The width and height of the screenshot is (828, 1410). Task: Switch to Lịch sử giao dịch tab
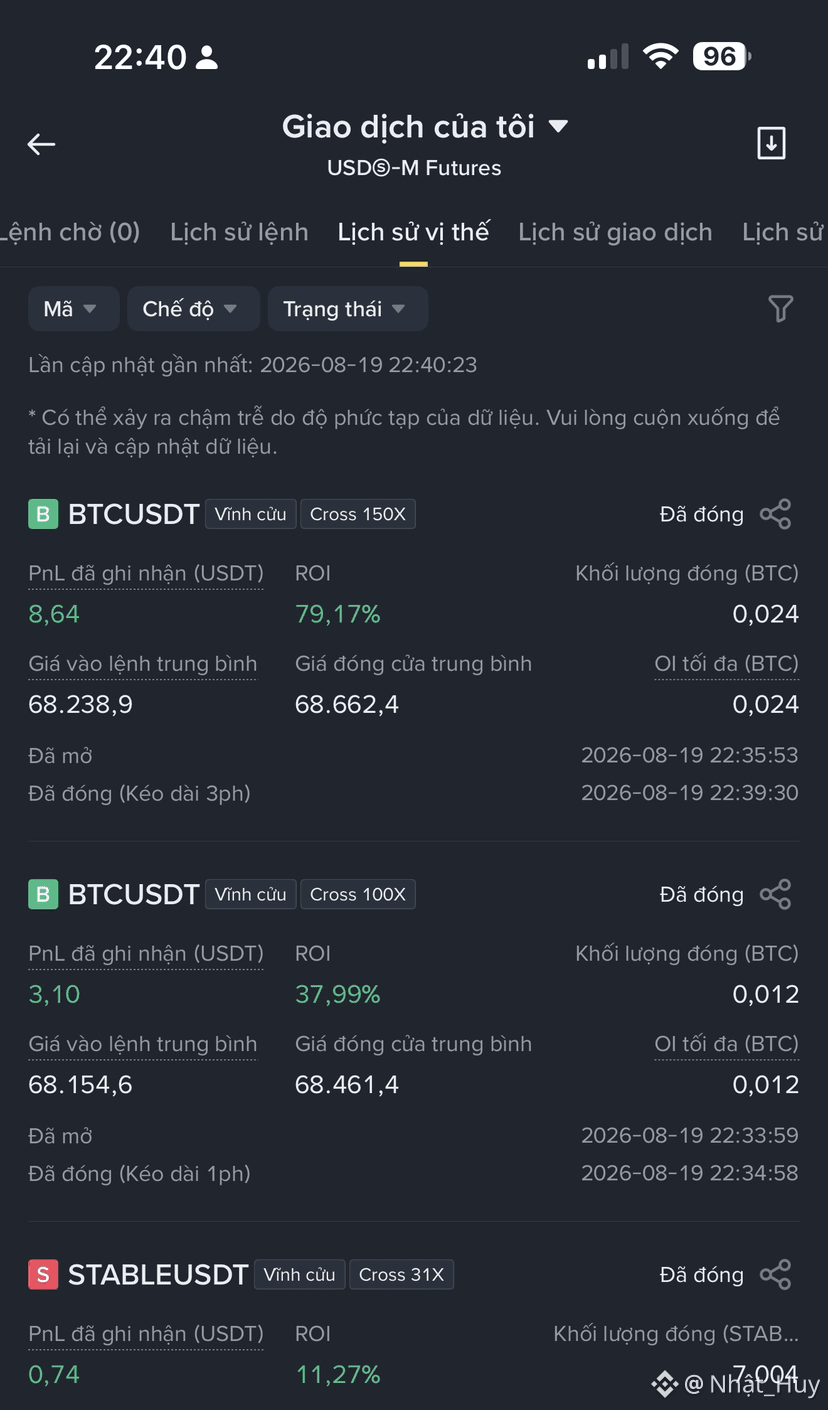tap(615, 232)
